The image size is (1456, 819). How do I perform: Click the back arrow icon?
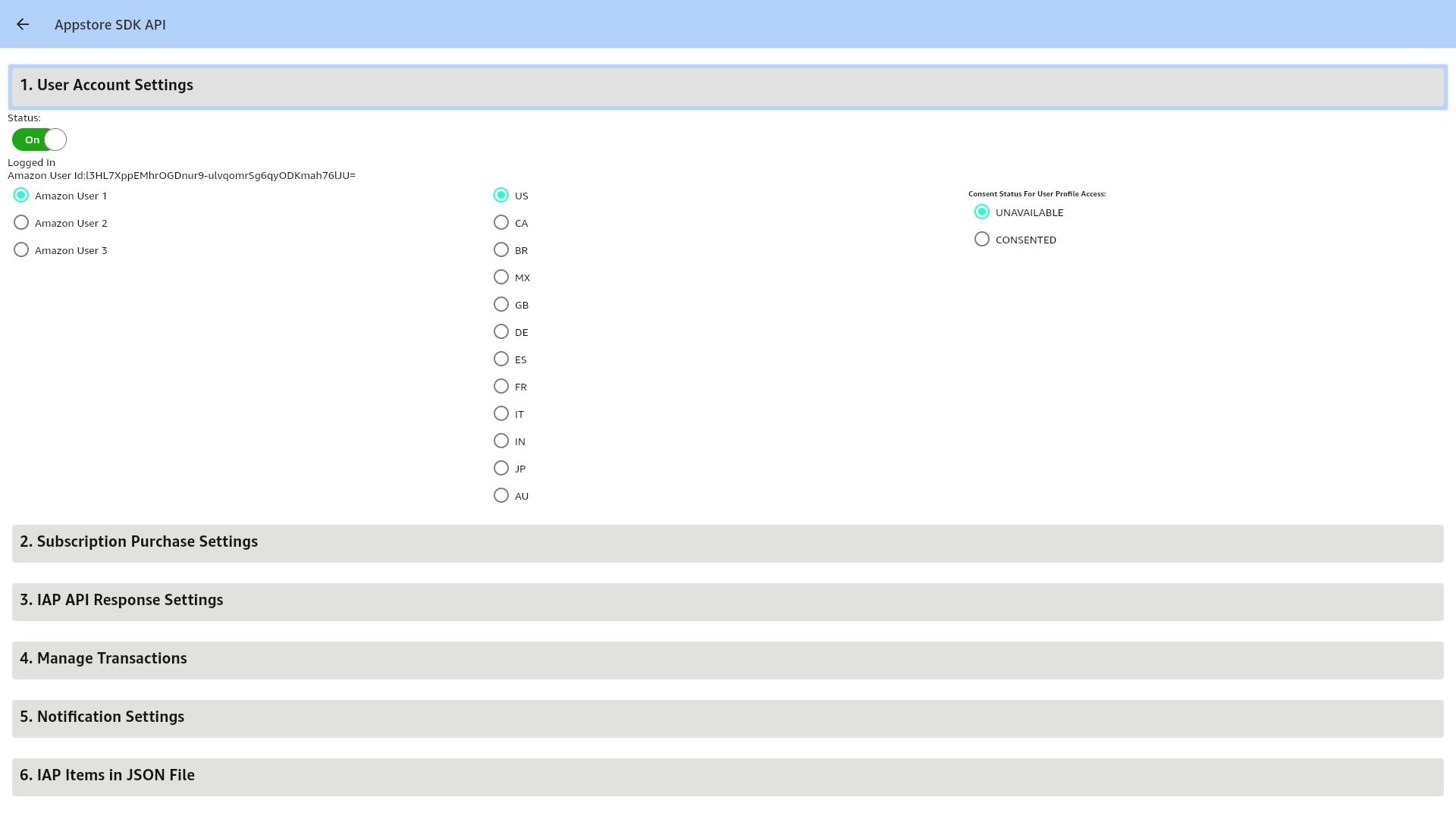tap(23, 24)
